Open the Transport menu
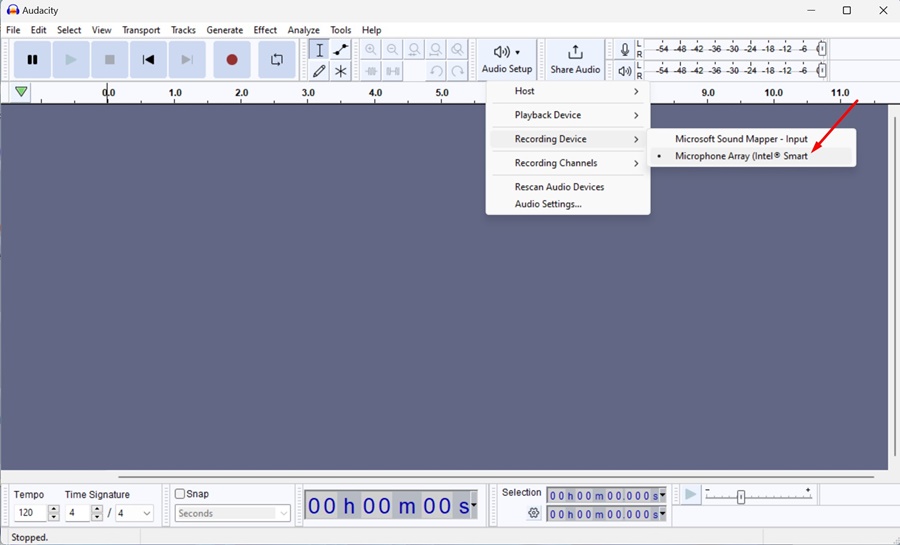Viewport: 900px width, 545px height. (x=141, y=30)
